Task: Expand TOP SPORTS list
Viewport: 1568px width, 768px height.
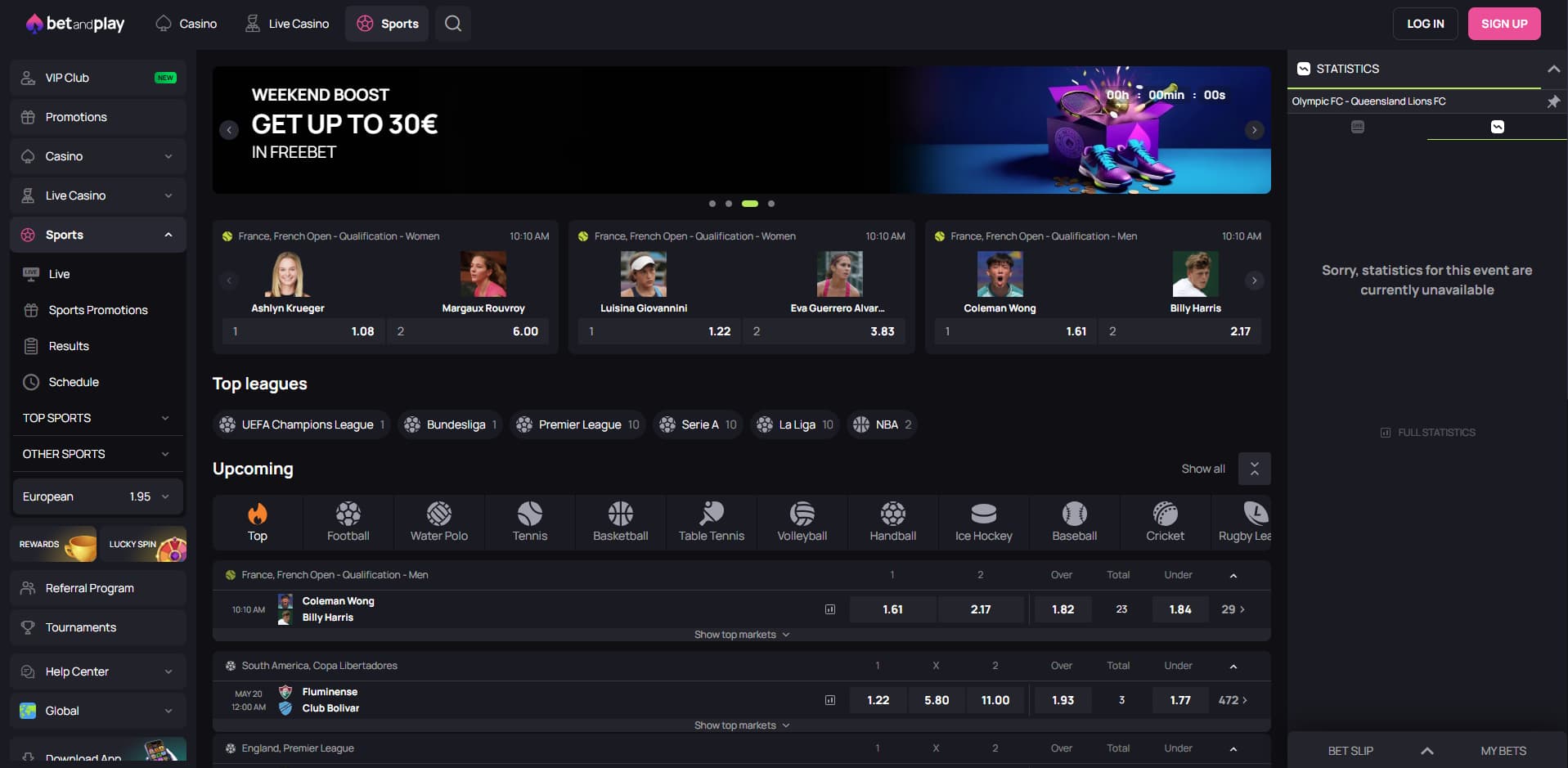Action: click(98, 418)
